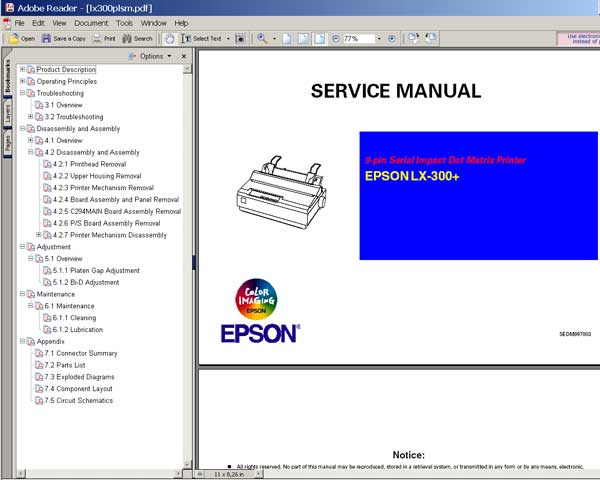Expand the 4.1 Overview bookmark
This screenshot has width=600, height=480.
click(30, 140)
